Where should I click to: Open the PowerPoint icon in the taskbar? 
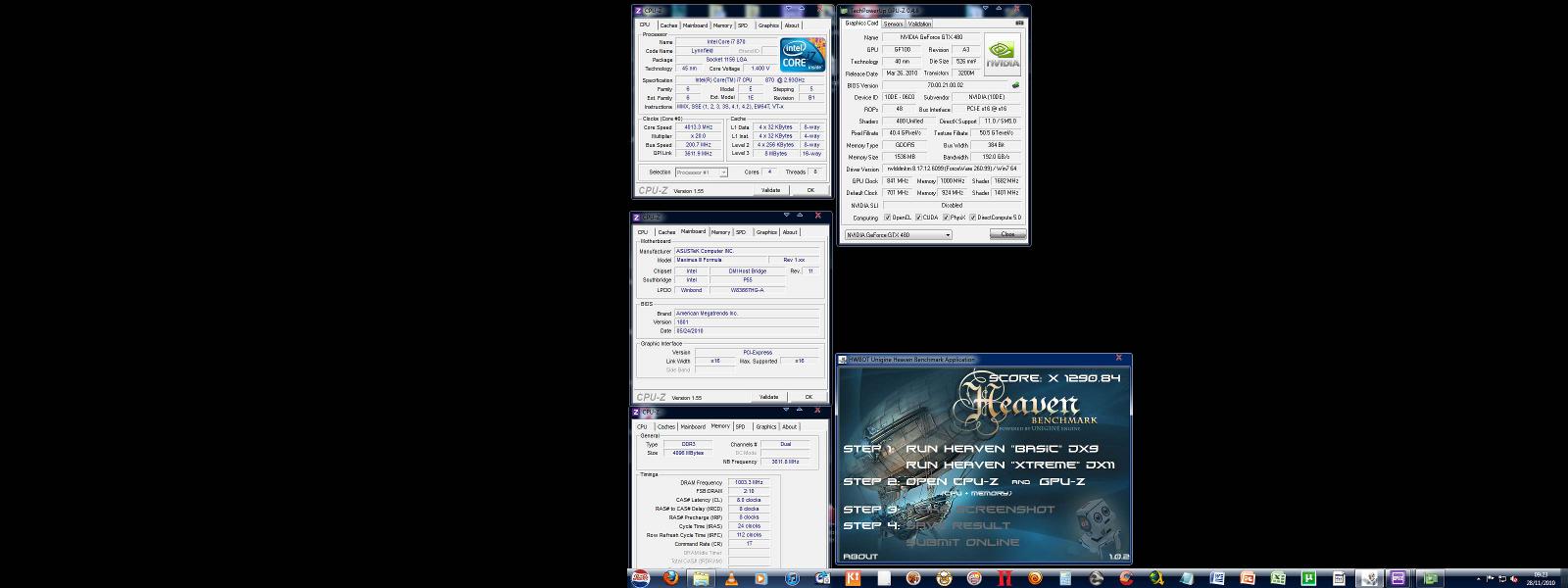tap(1248, 578)
